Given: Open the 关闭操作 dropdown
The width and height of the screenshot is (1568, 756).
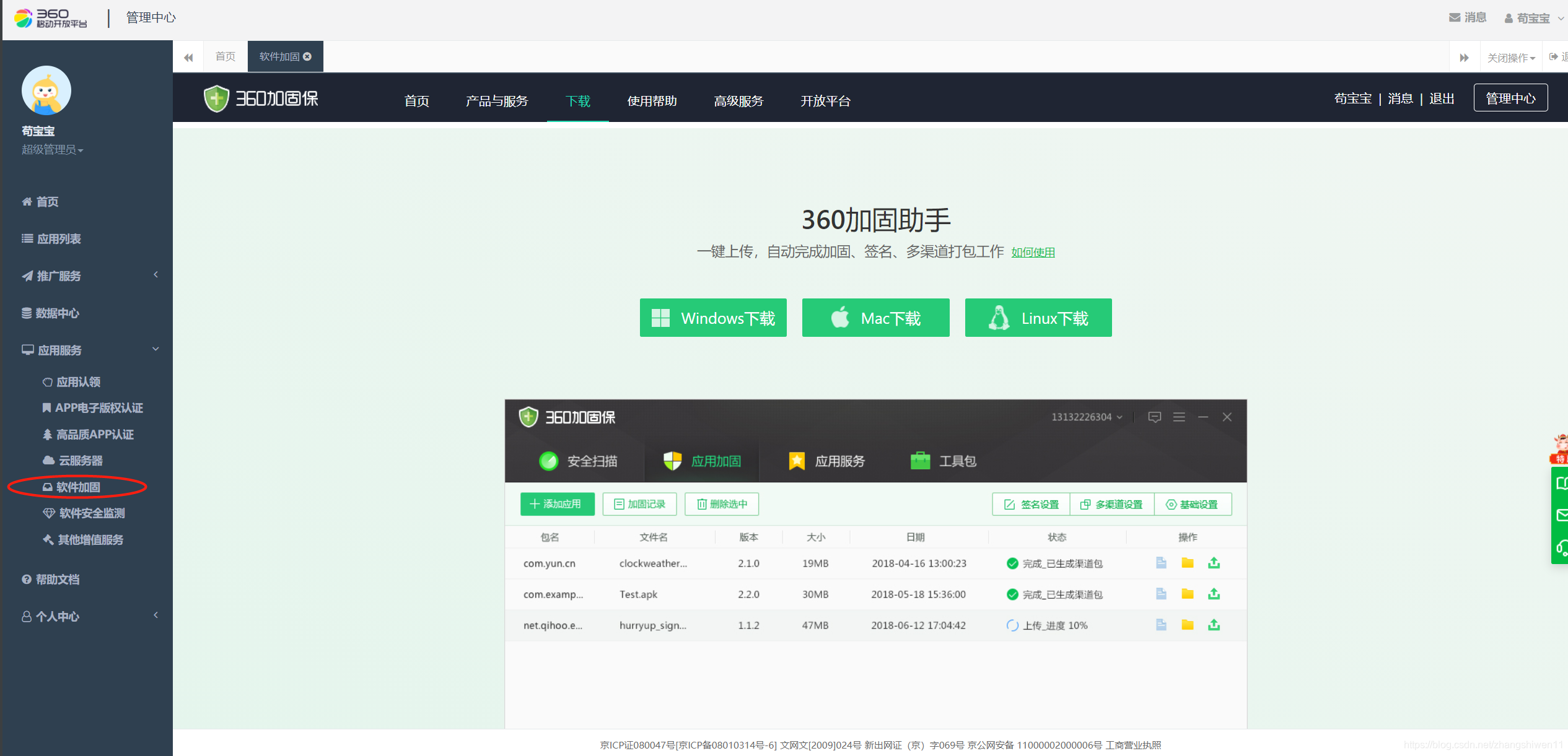Looking at the screenshot, I should (1511, 58).
